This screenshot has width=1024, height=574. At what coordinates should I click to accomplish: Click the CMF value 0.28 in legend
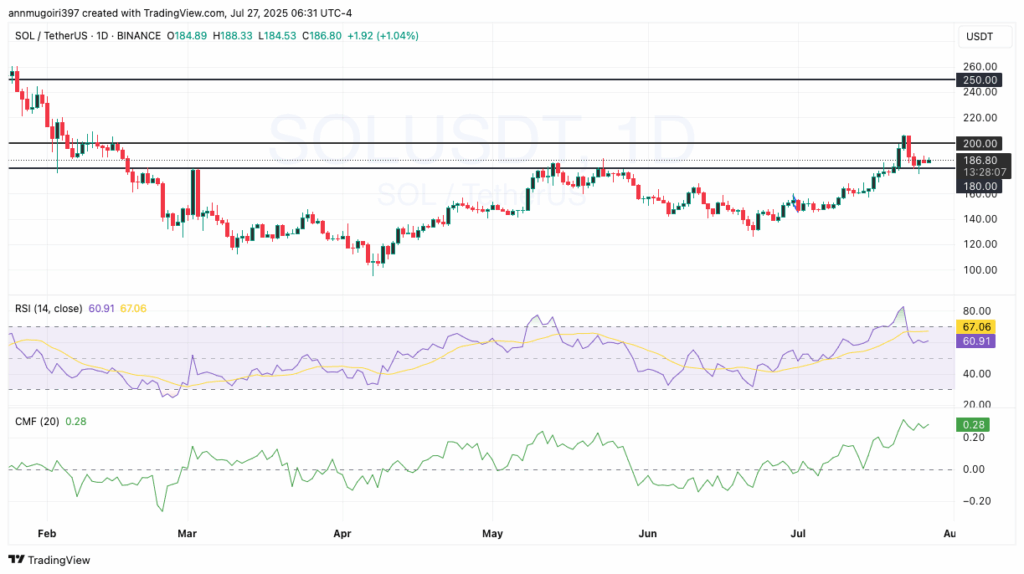point(76,421)
